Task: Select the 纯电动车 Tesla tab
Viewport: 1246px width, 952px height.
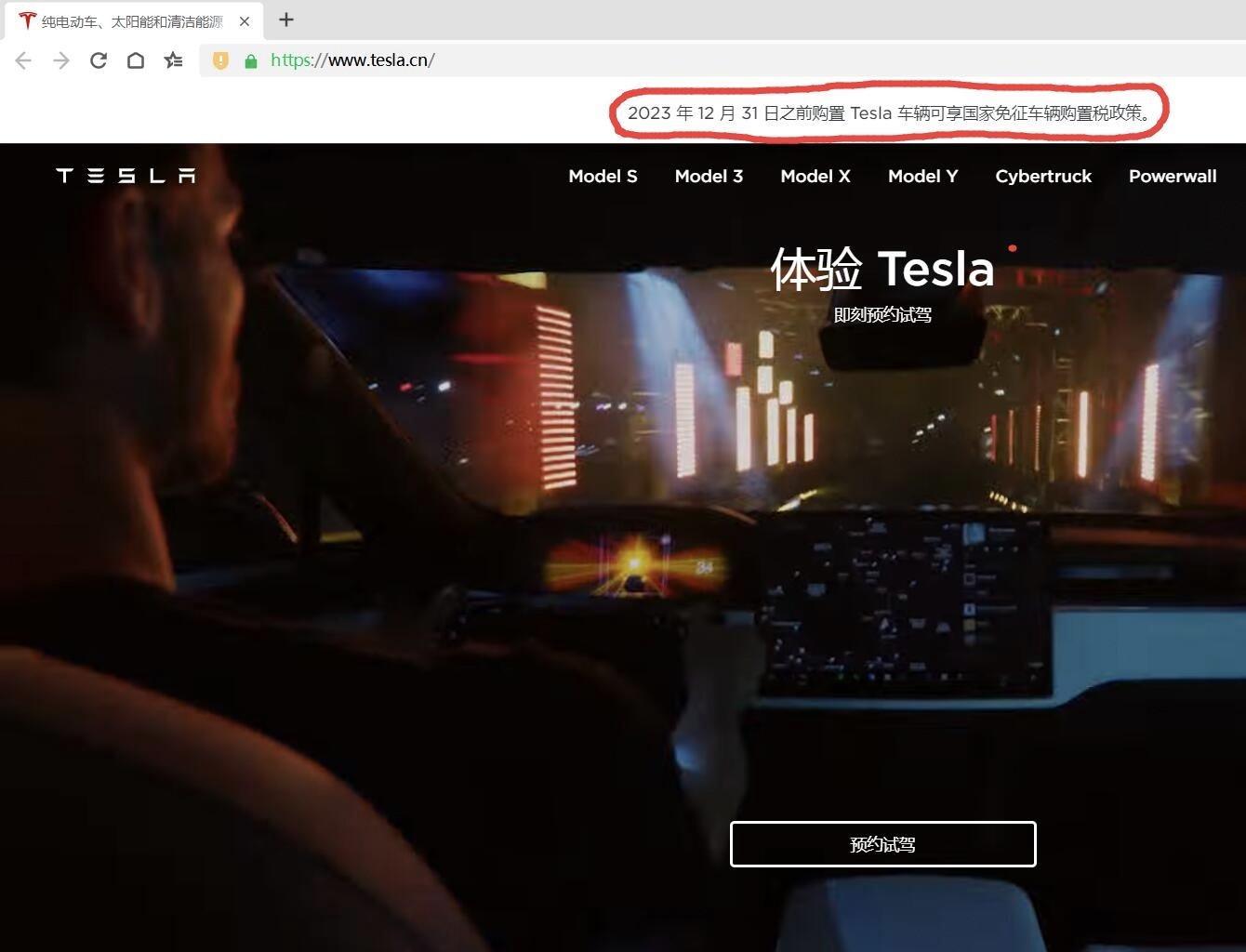Action: click(x=132, y=20)
